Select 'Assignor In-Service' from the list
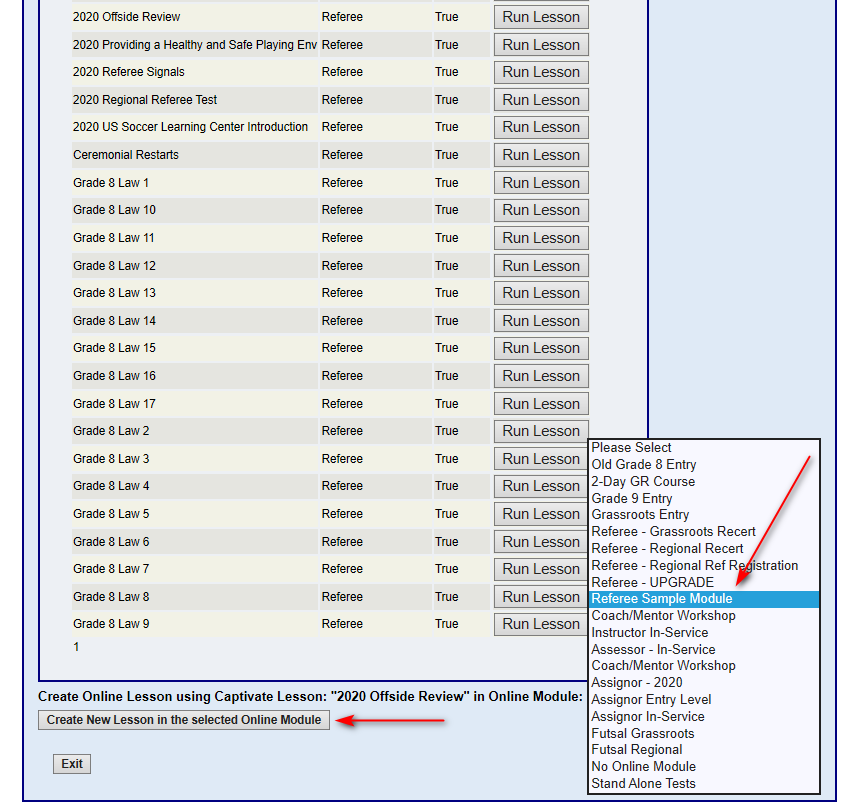The height and width of the screenshot is (802, 853). click(704, 717)
